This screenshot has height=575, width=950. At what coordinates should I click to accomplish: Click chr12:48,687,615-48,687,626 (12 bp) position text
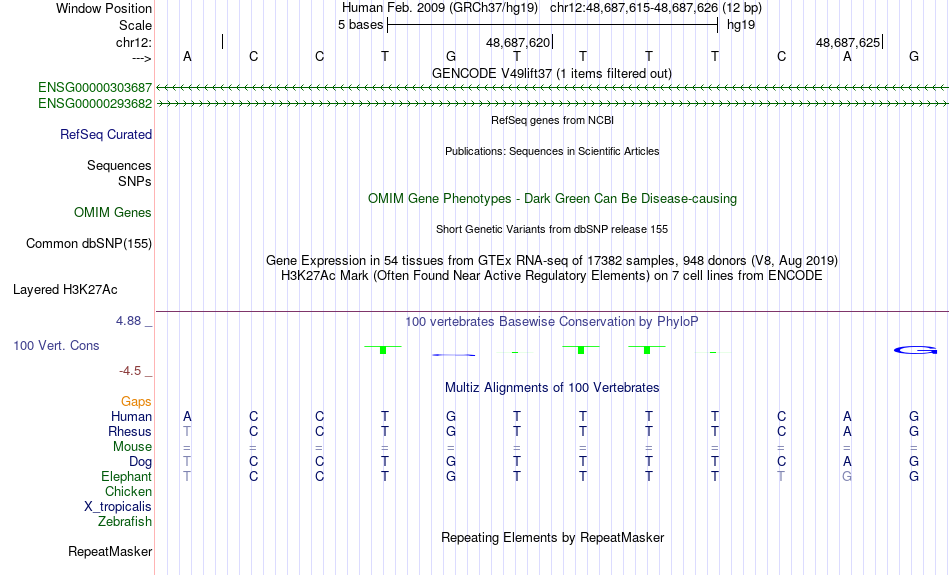coord(656,8)
